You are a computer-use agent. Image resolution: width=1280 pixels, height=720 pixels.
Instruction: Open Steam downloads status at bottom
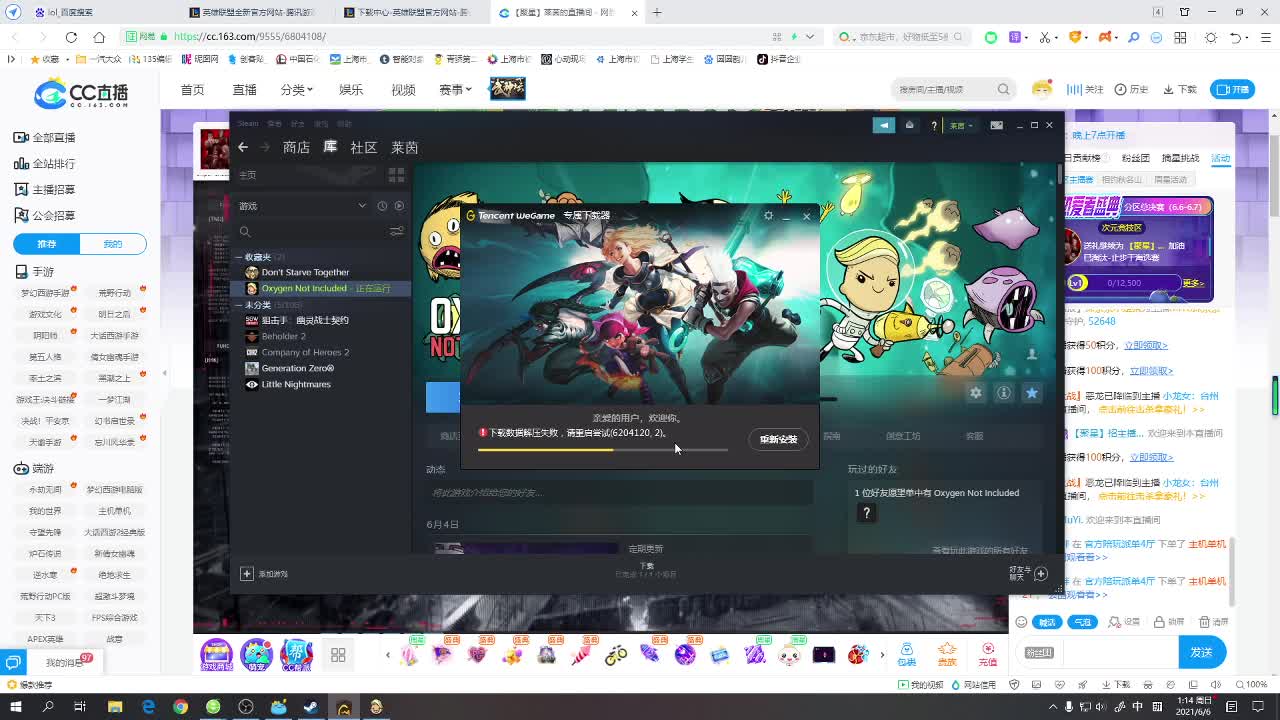pos(646,570)
